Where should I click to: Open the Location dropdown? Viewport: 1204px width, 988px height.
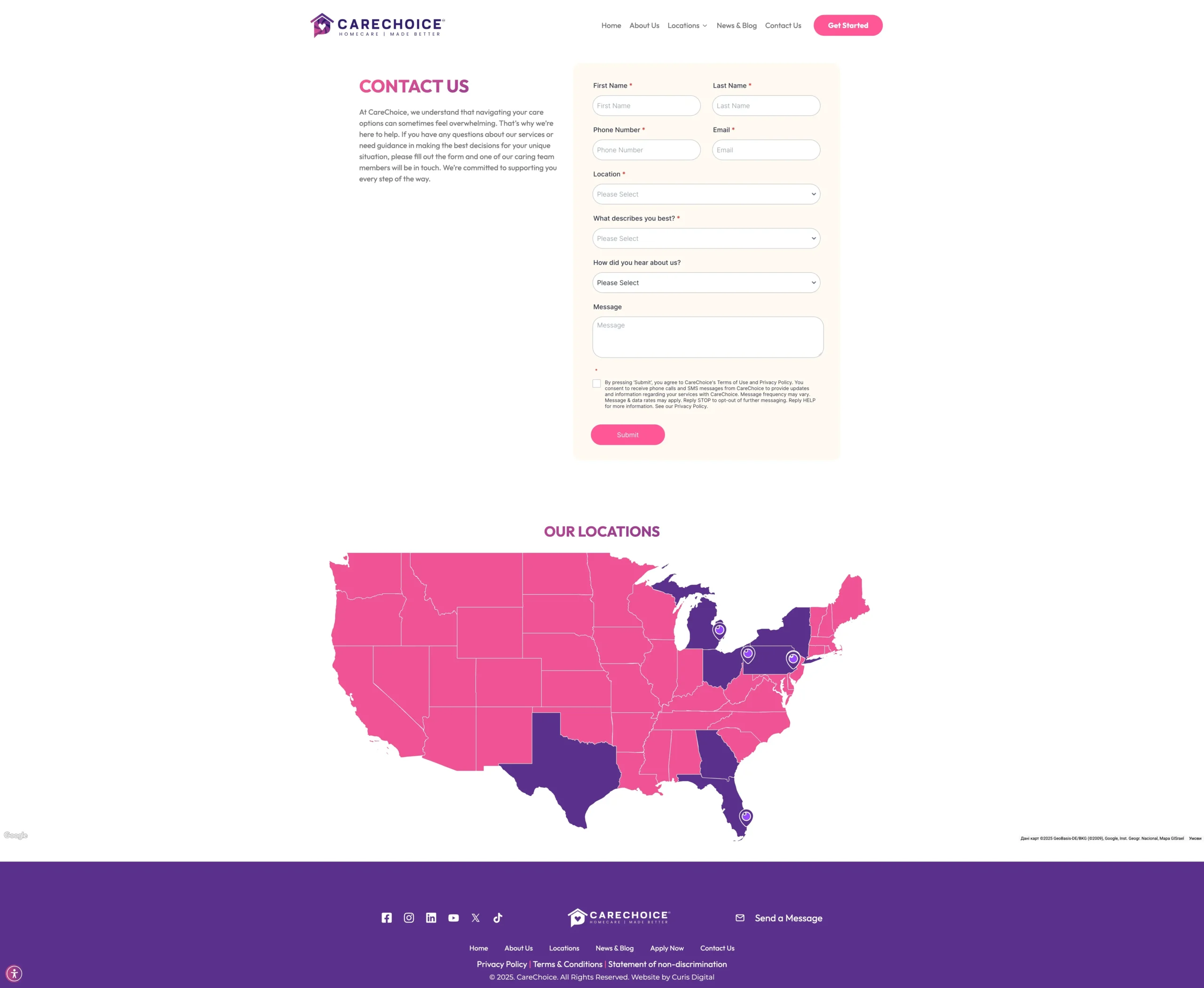tap(706, 194)
